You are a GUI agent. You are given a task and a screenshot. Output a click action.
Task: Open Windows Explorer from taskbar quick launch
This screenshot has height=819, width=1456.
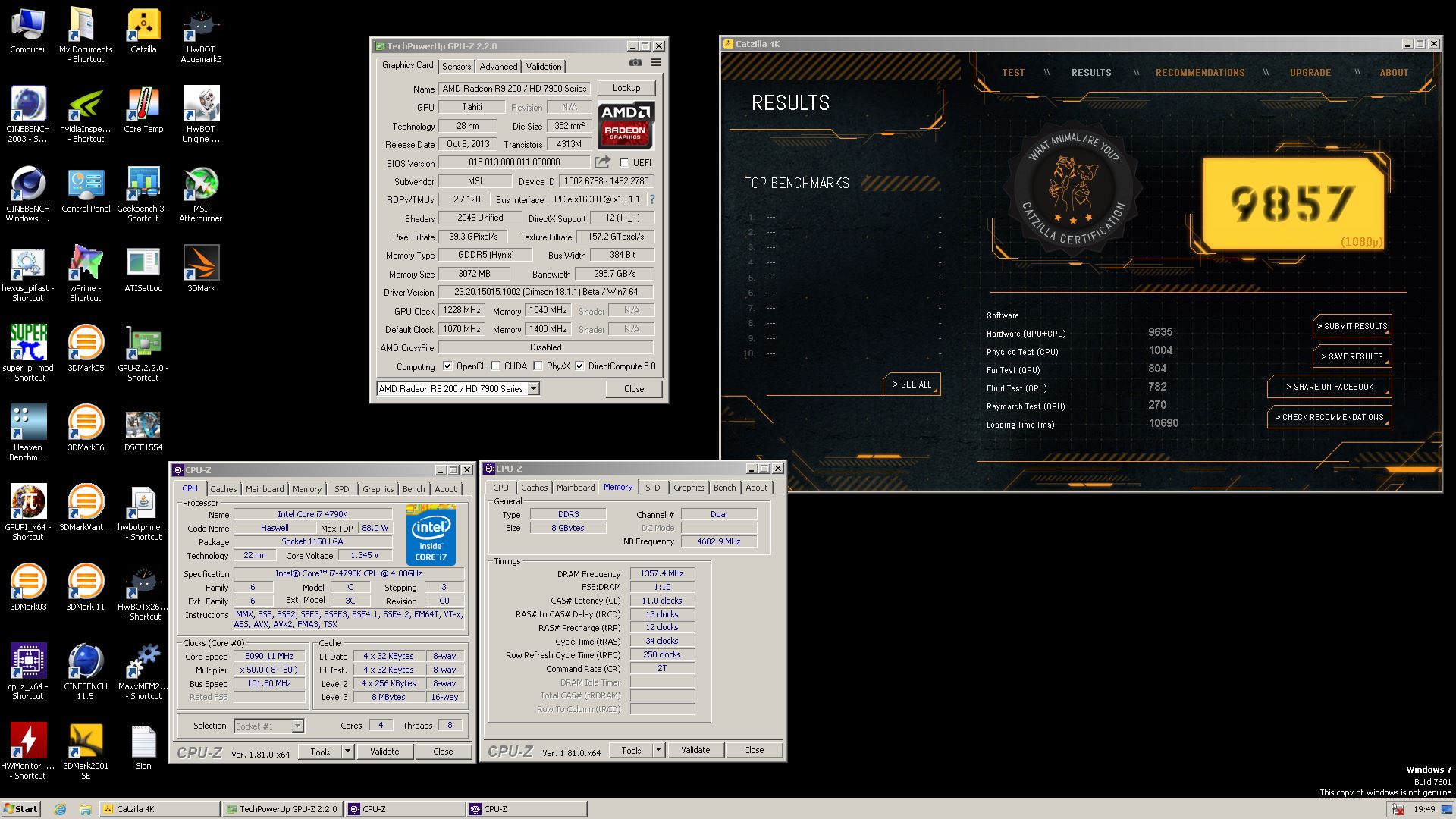tap(85, 809)
